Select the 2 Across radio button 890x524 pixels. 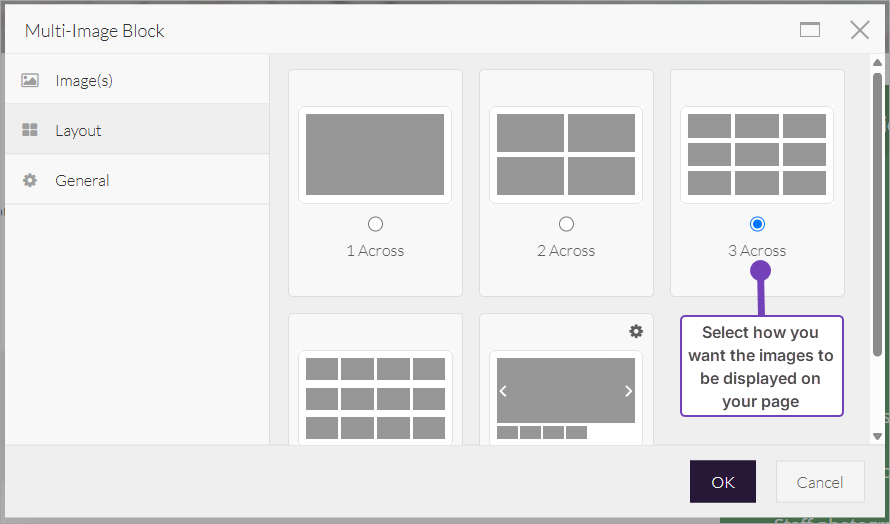pyautogui.click(x=566, y=224)
